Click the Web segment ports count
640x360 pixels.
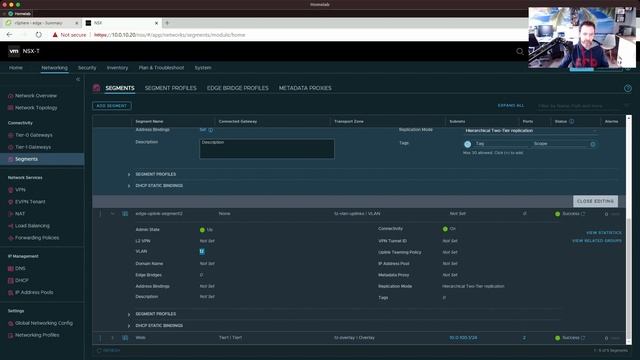click(524, 338)
